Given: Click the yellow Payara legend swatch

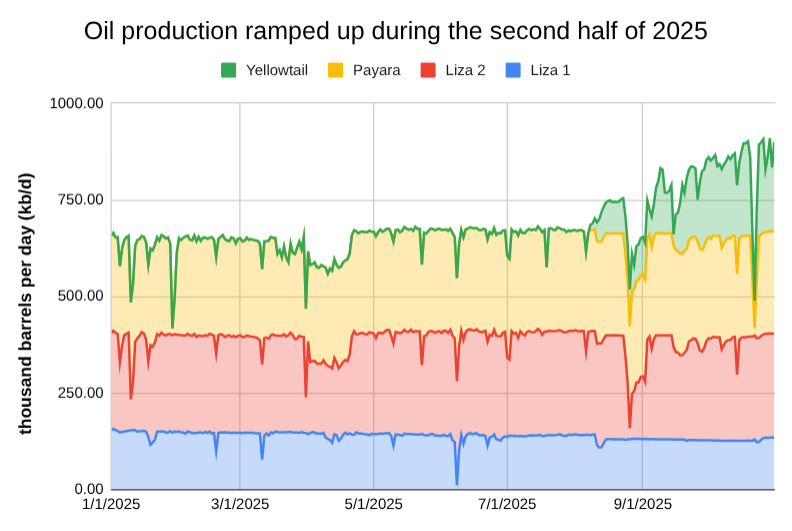Looking at the screenshot, I should tap(336, 70).
